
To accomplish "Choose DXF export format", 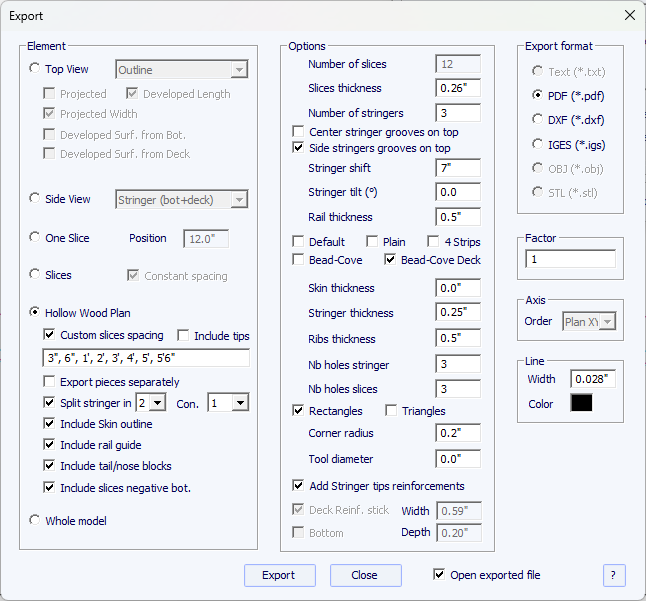I will tap(539, 120).
